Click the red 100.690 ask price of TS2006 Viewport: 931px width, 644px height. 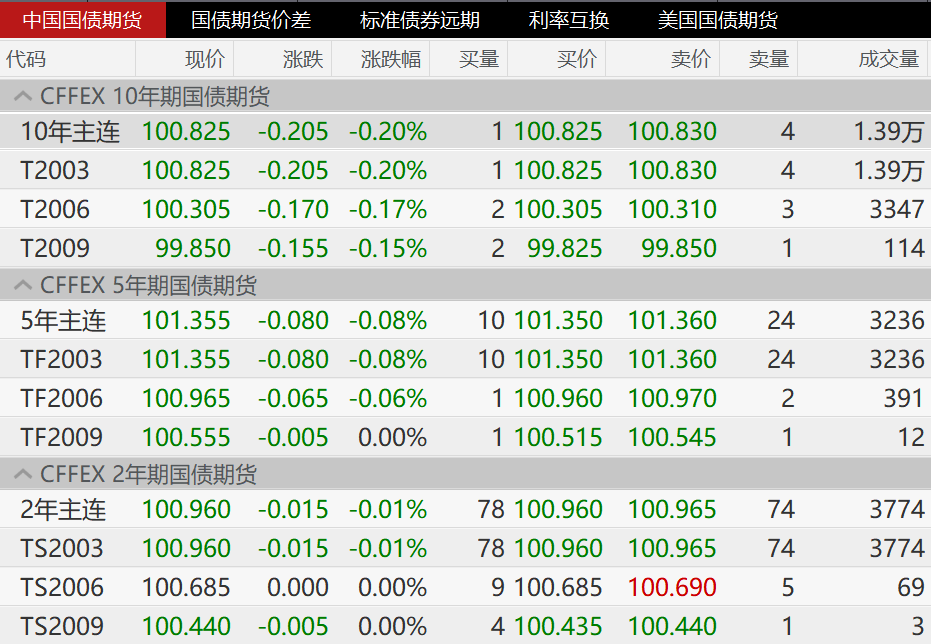672,587
